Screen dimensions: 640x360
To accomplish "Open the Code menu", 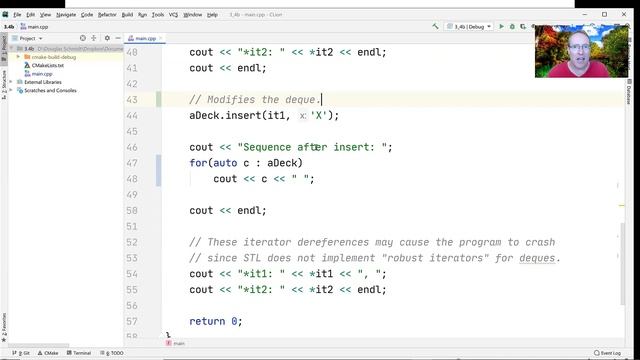I will click(87, 14).
